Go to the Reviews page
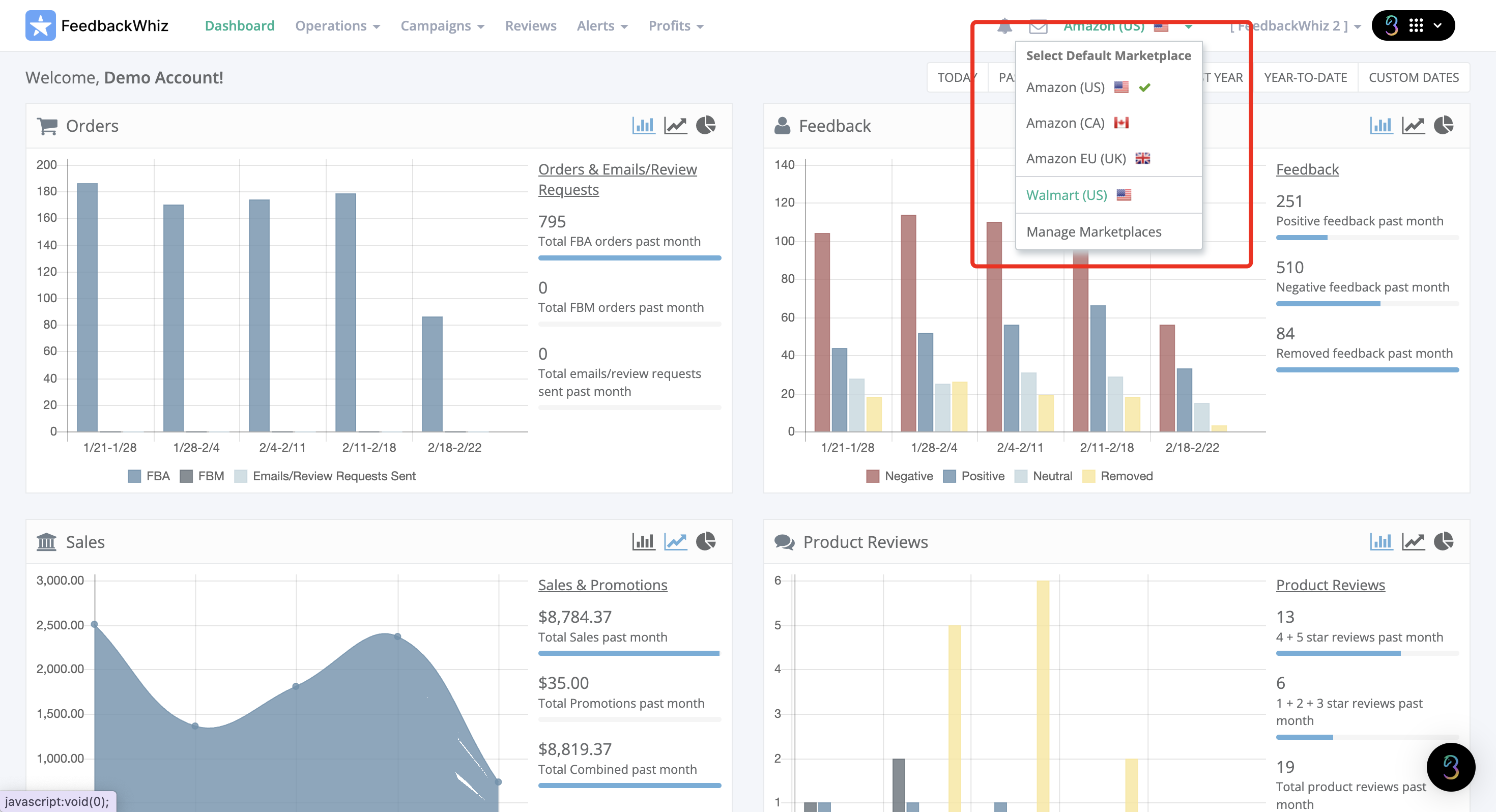This screenshot has width=1496, height=812. point(530,26)
